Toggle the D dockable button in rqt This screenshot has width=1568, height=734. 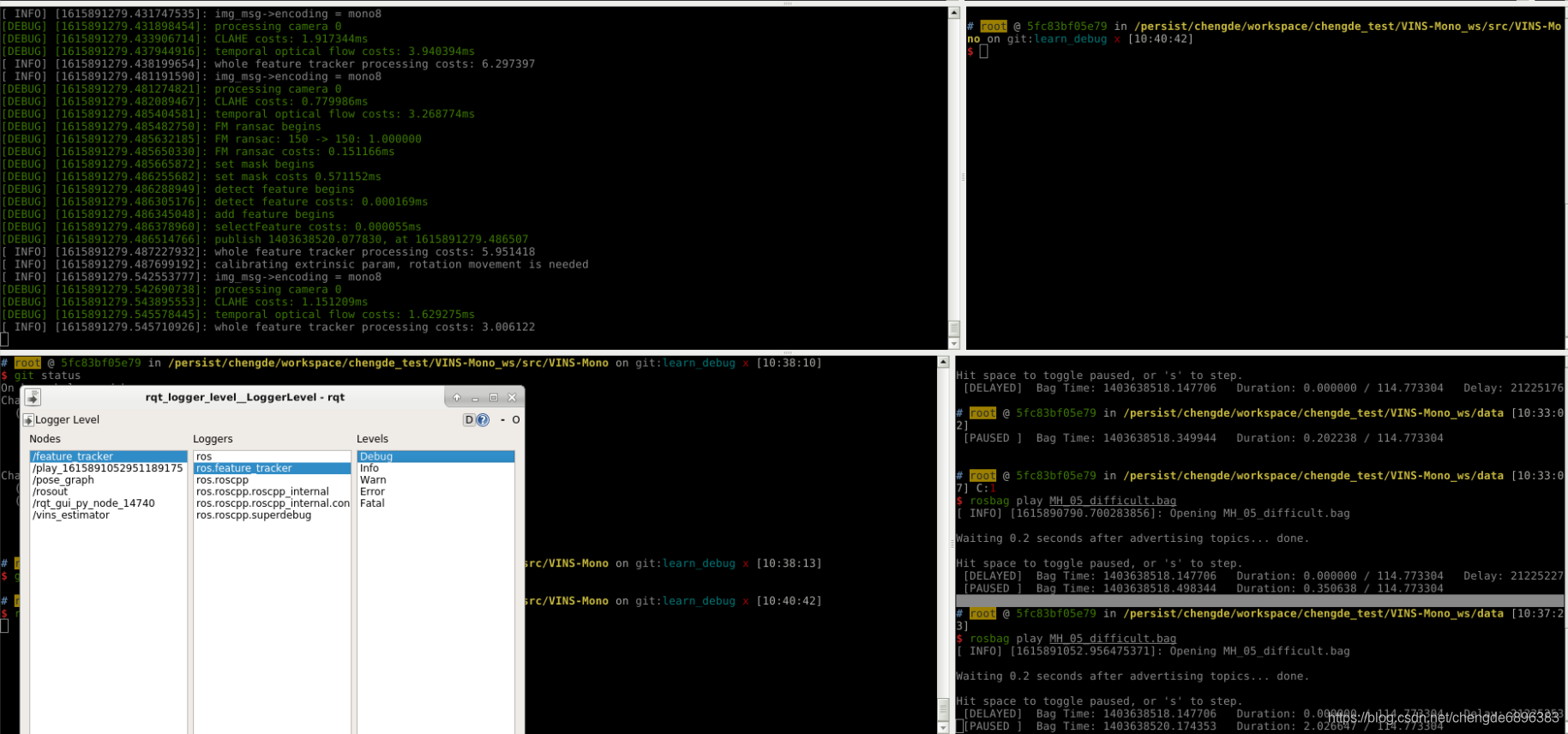(469, 420)
